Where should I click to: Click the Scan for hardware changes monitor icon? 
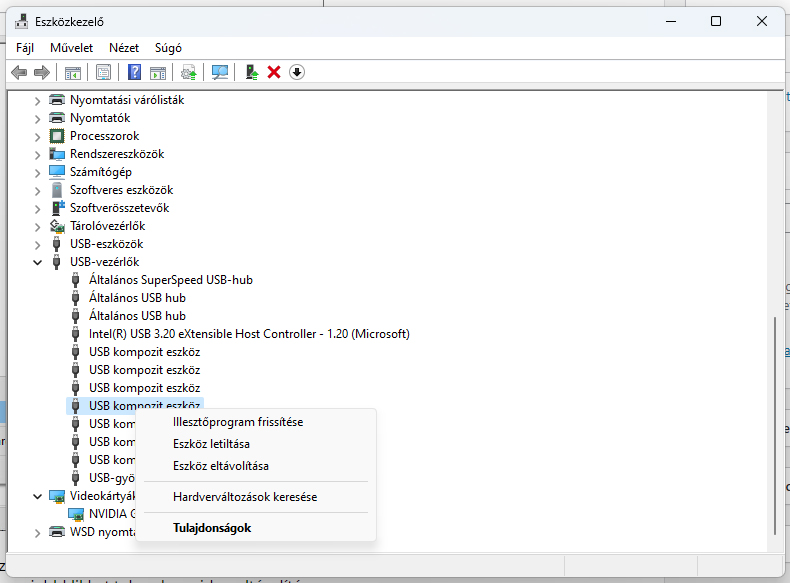coord(220,72)
